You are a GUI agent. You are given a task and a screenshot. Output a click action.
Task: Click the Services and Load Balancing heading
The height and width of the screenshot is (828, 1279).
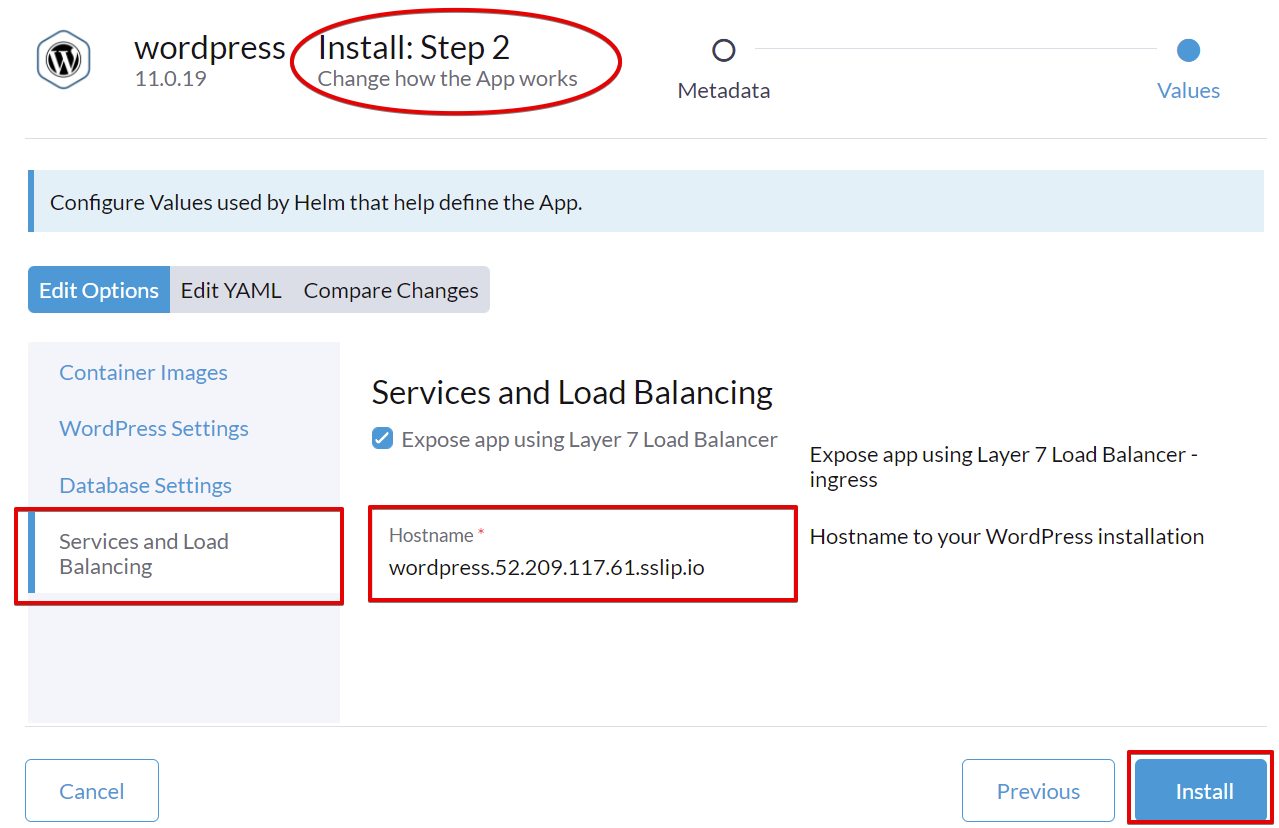coord(572,392)
